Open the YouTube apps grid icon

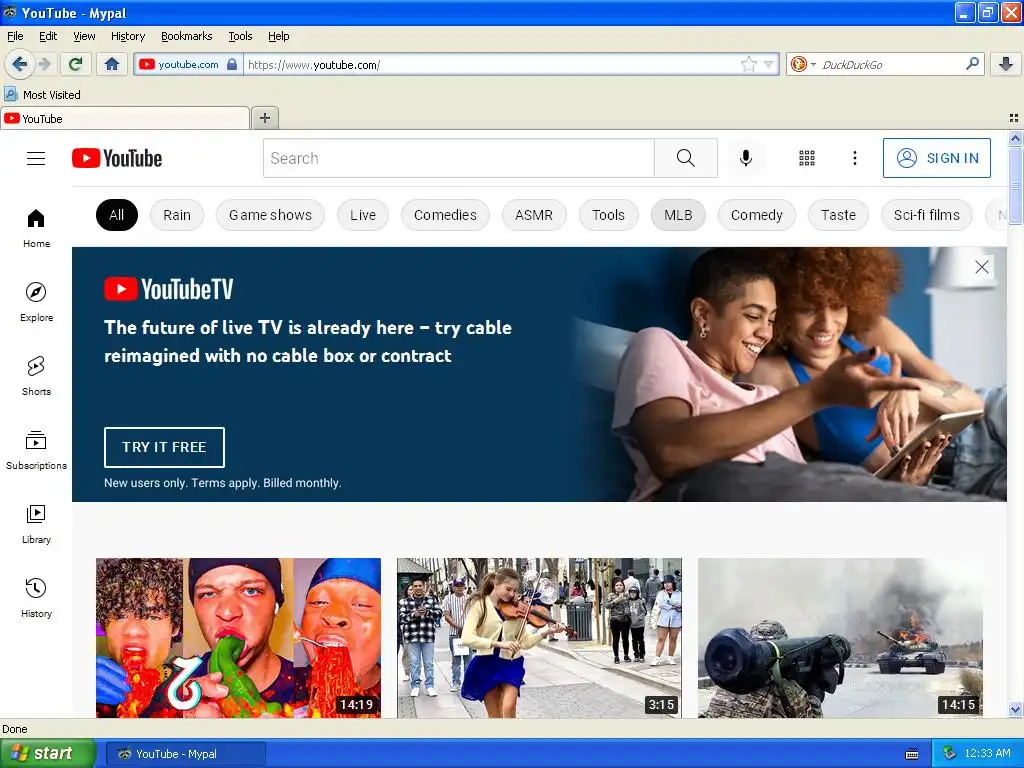(x=807, y=158)
